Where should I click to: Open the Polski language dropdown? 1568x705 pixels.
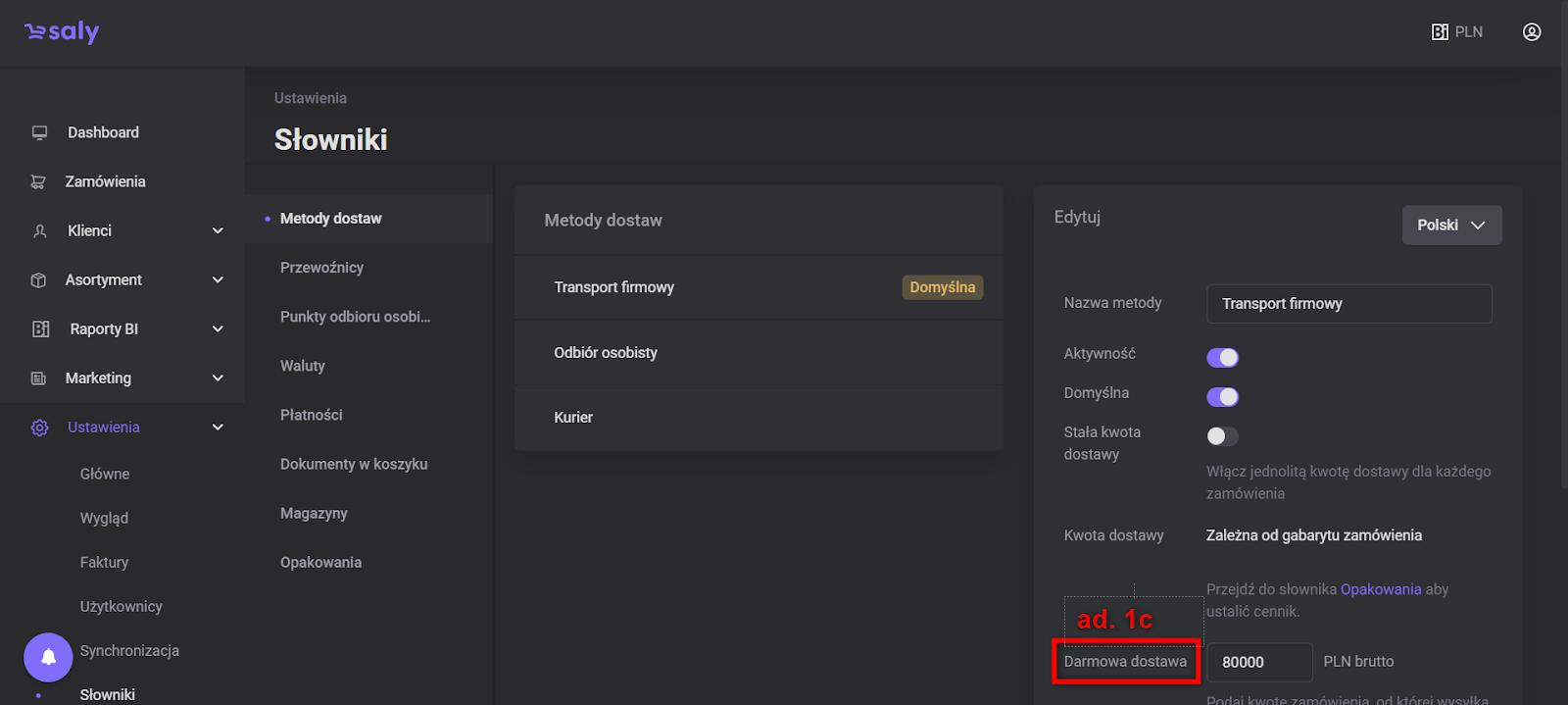coord(1451,226)
